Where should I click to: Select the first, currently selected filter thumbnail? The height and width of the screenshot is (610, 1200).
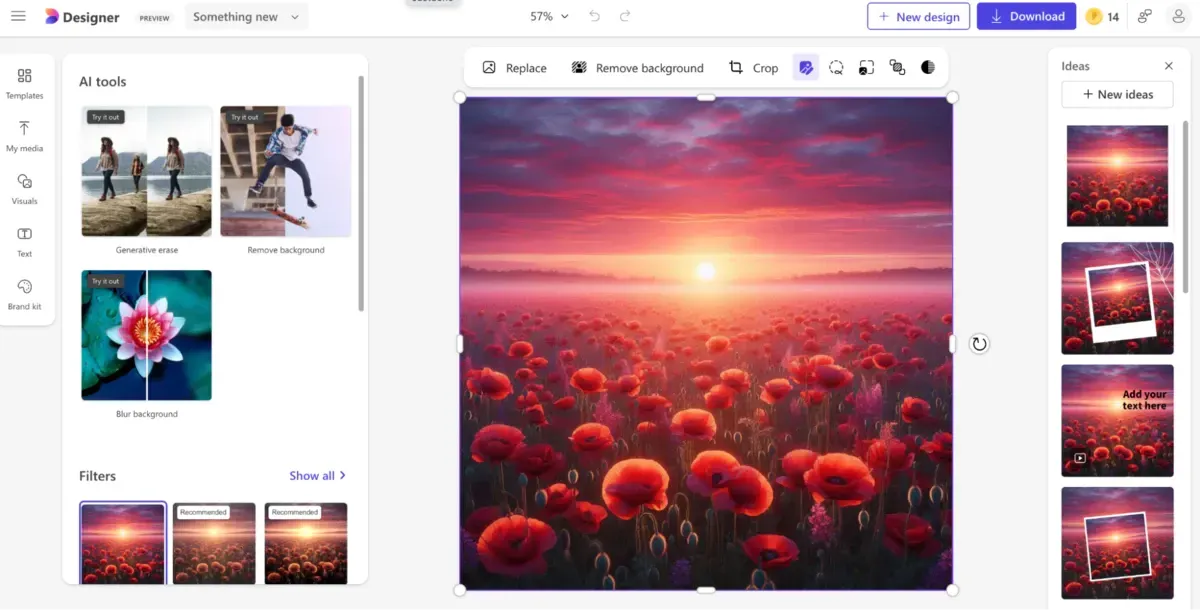[x=123, y=543]
